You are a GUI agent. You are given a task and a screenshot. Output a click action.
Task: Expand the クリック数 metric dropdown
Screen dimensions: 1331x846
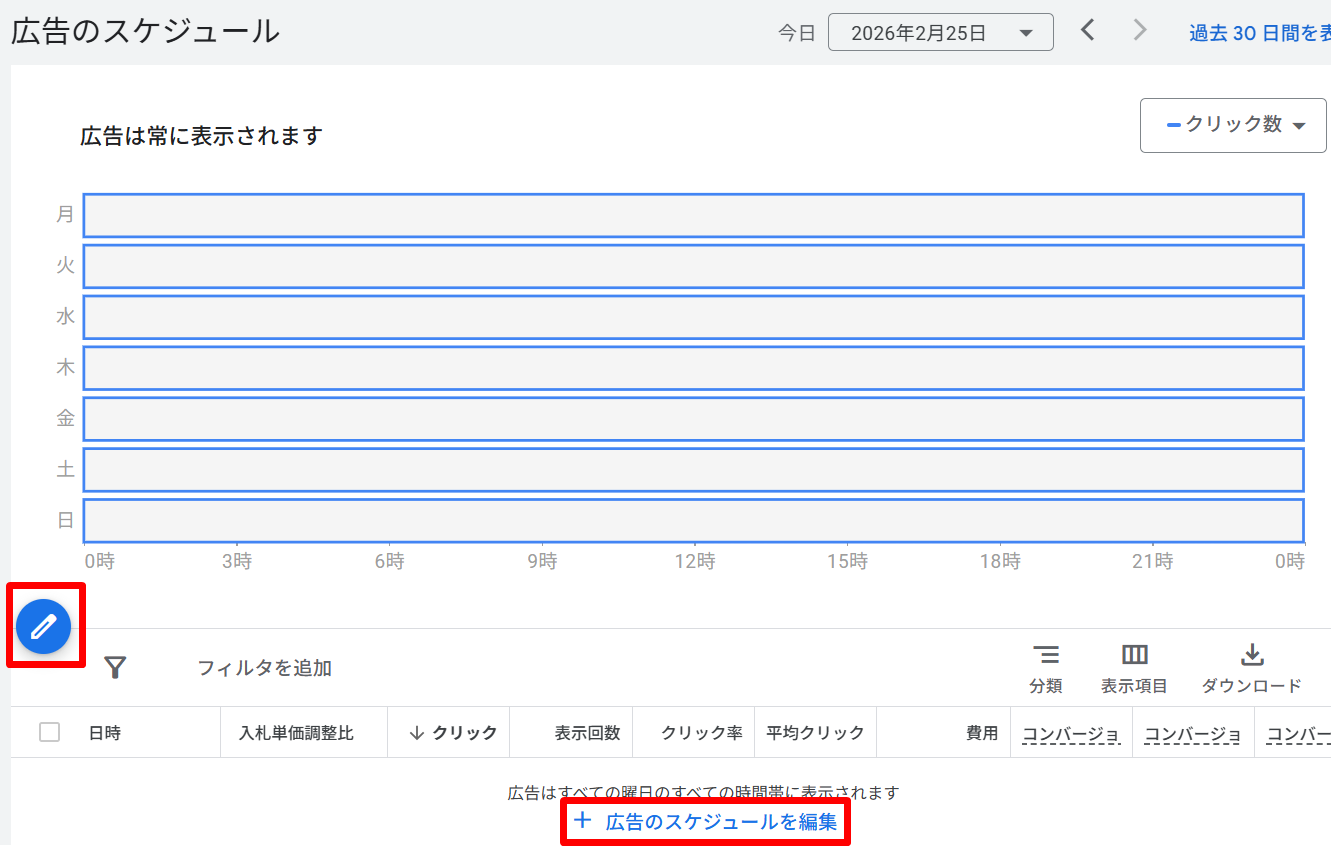click(1233, 125)
